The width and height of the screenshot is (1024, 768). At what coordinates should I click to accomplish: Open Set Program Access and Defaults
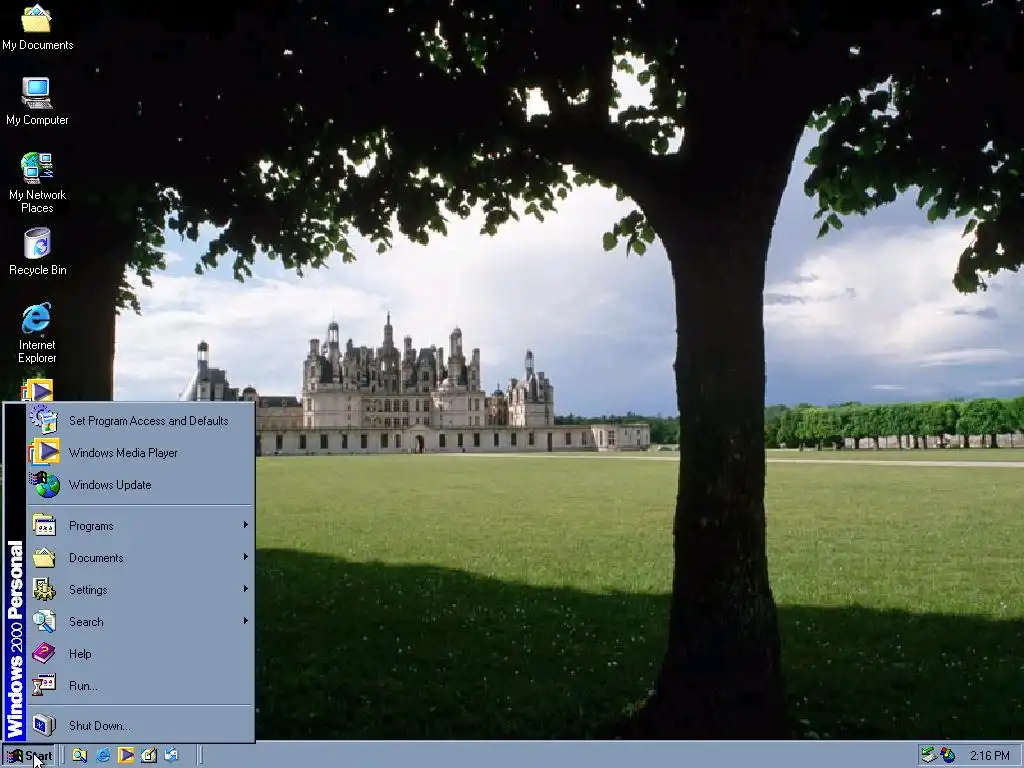(140, 421)
